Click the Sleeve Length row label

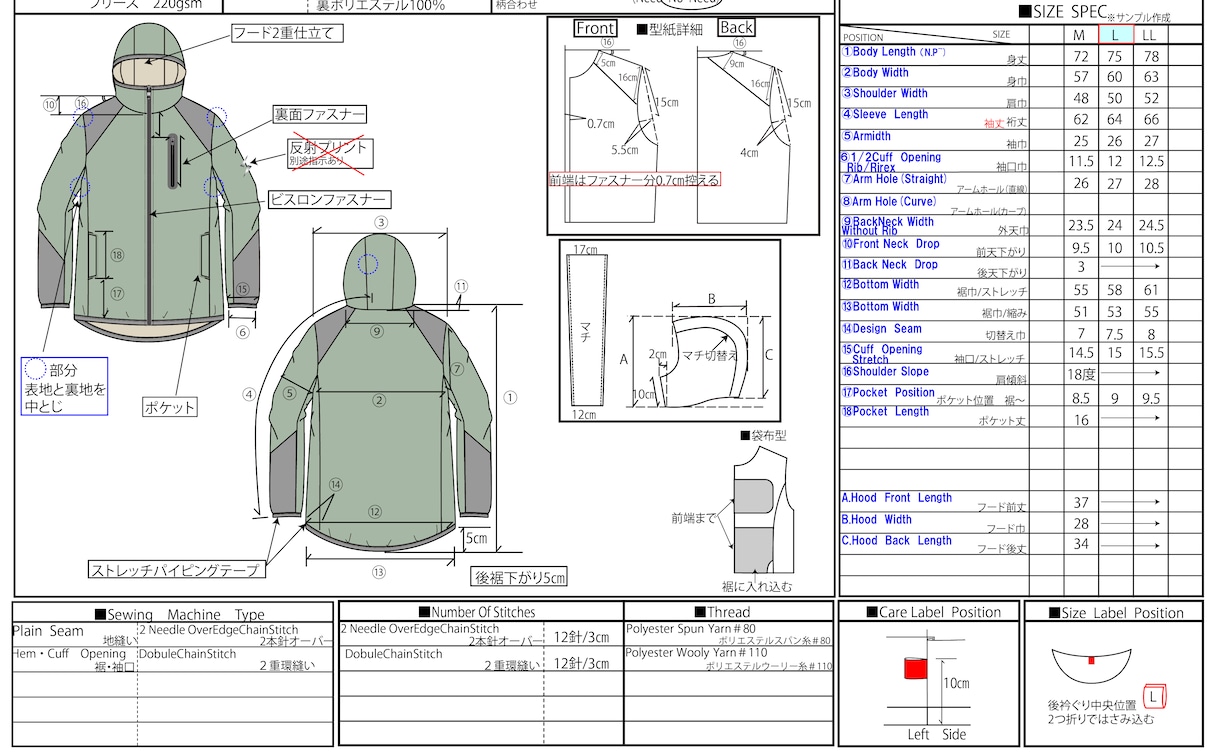click(885, 115)
